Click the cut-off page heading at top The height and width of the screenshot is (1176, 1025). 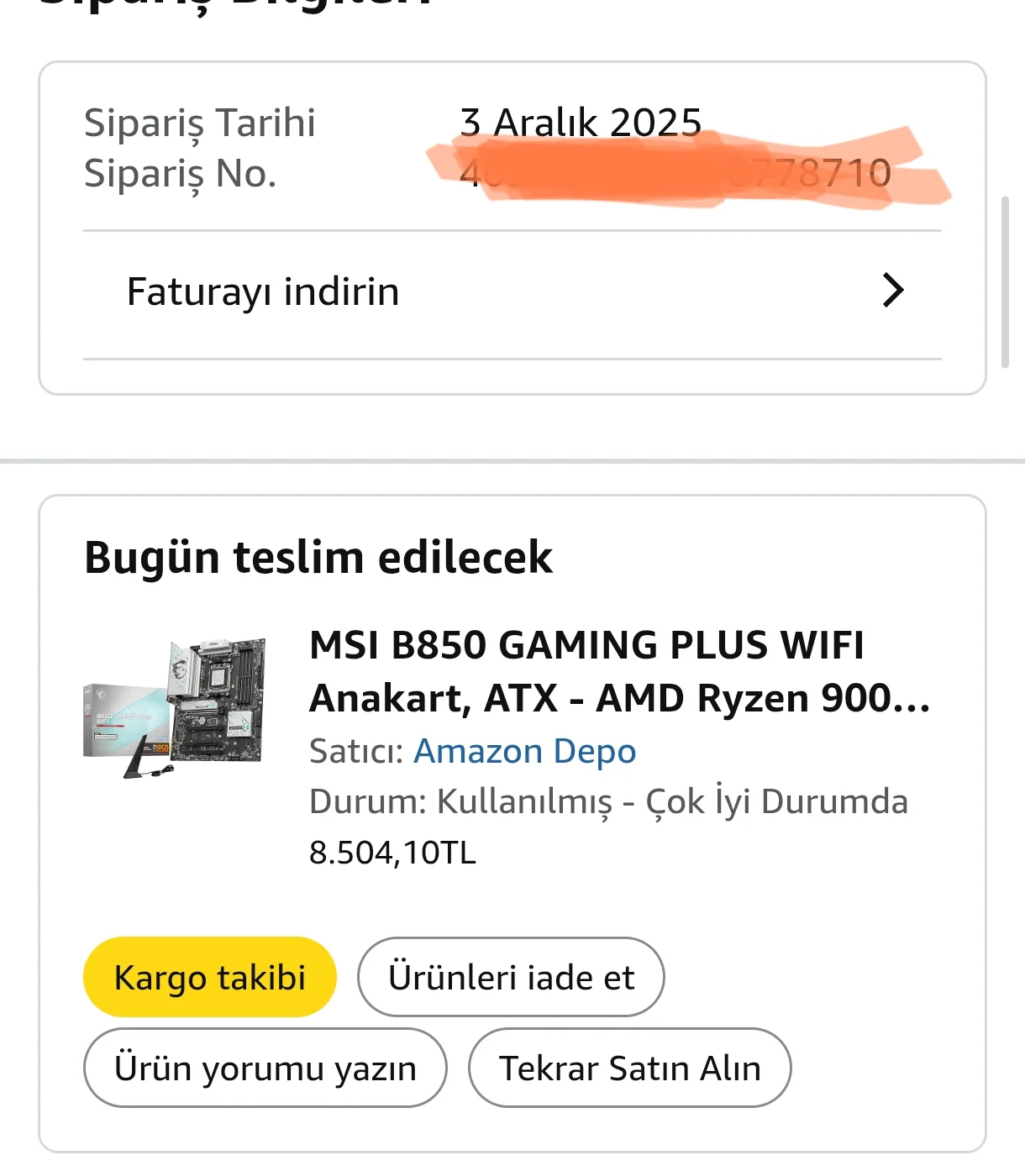[235, 4]
